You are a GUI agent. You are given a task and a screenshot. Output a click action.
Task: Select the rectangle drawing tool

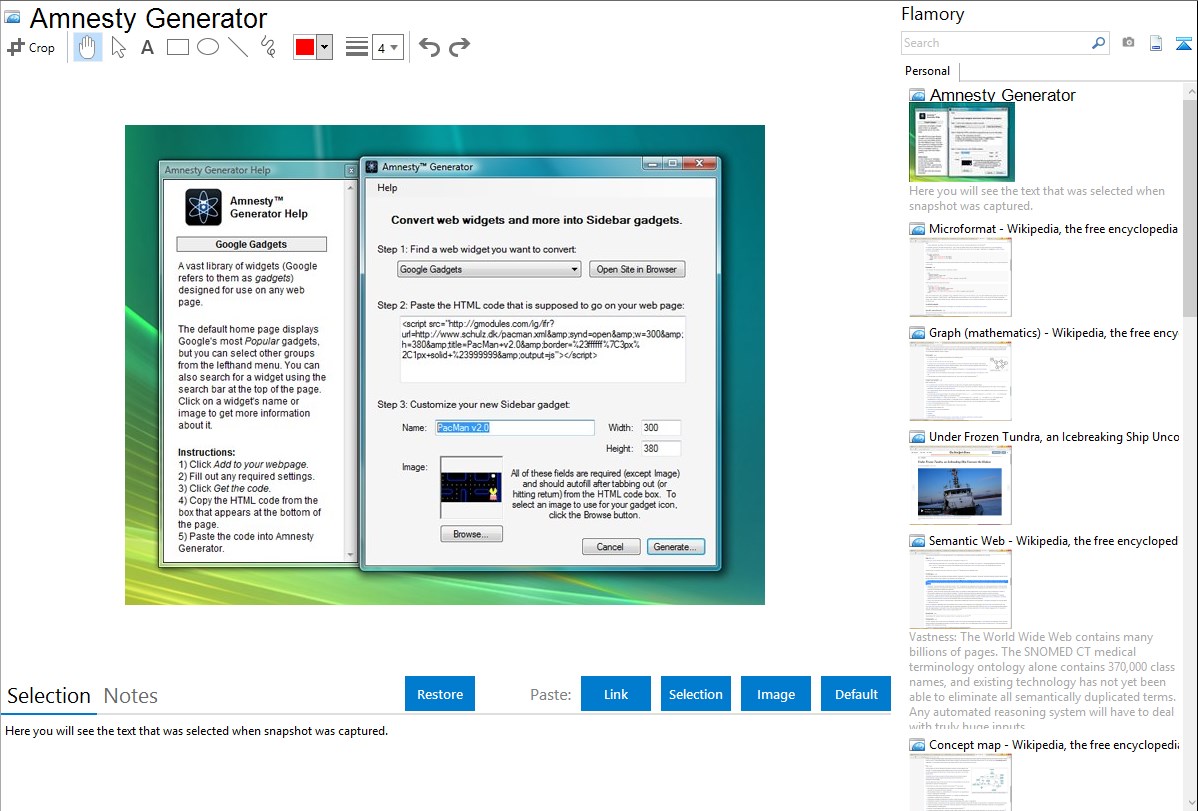pos(178,47)
